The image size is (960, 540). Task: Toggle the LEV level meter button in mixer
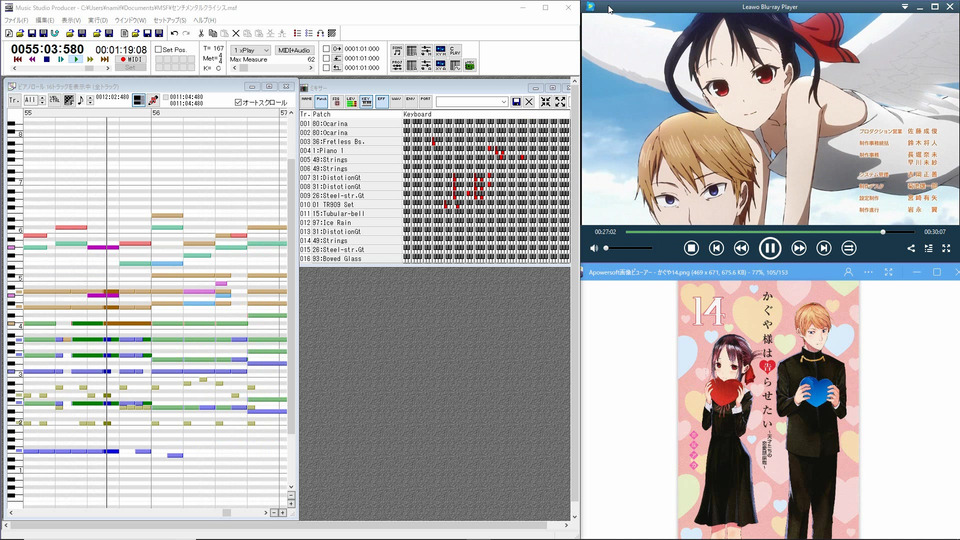351,101
